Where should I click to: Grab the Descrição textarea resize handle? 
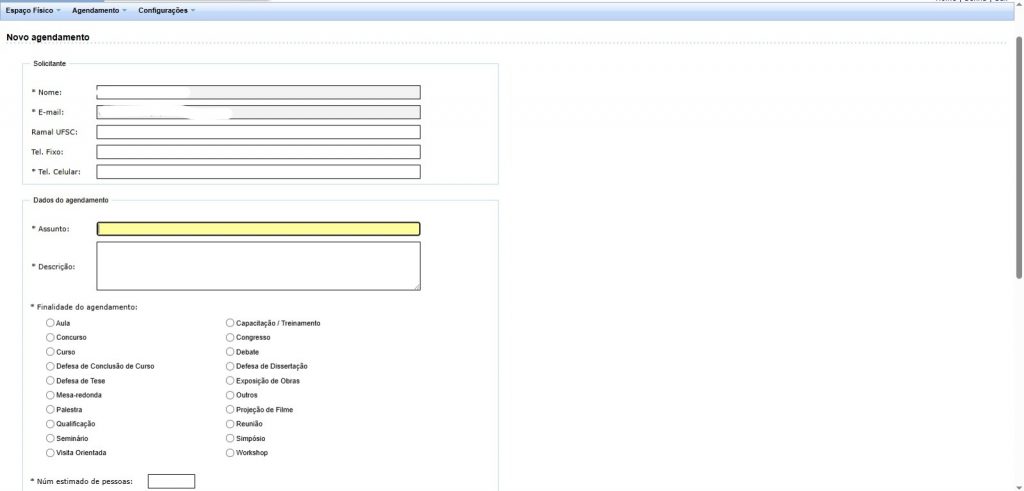click(416, 287)
